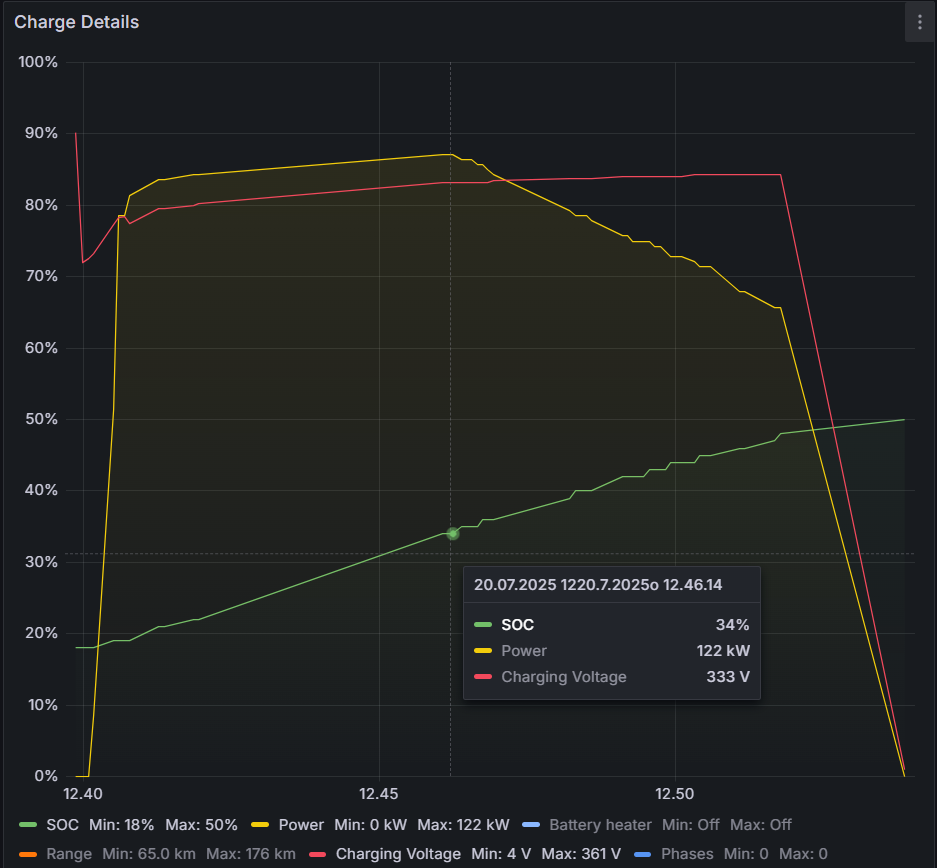
Task: Click the 12.45 time axis label
Action: (379, 794)
